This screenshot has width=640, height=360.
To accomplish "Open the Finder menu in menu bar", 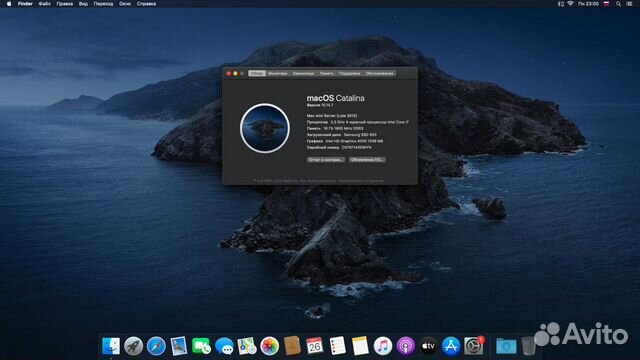I will coord(25,4).
